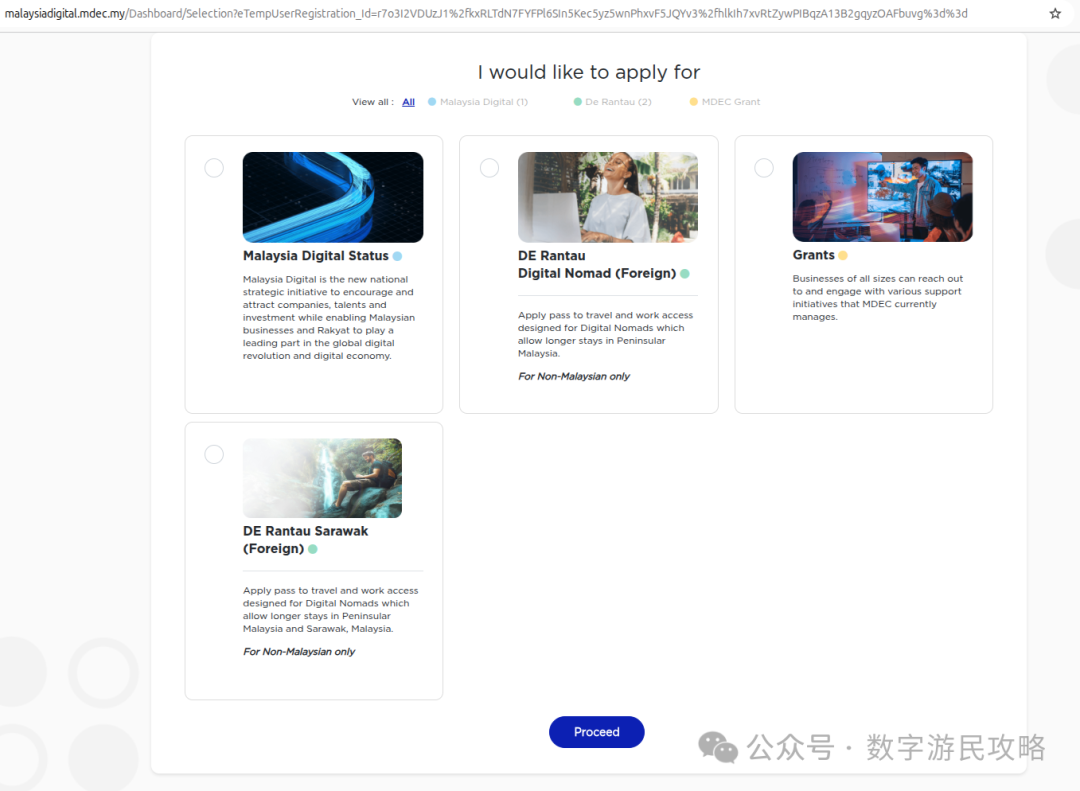Image resolution: width=1080 pixels, height=791 pixels.
Task: Click the Digital Nomad pass description for Peninsular Malaysia
Action: 605,334
